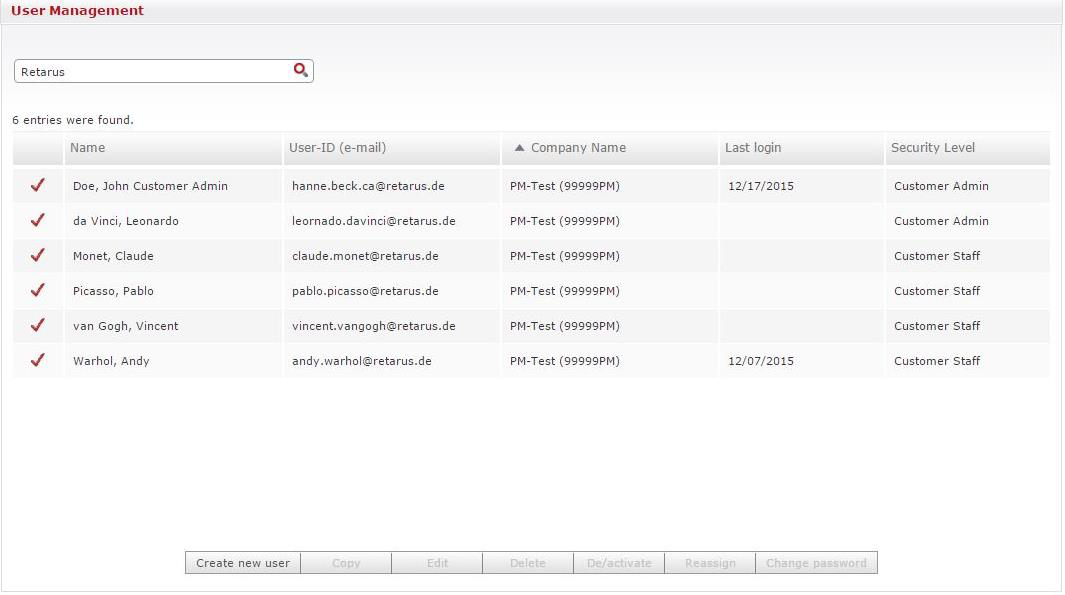This screenshot has height=595, width=1065.
Task: Select the andy.warhol@retarus.de email cell
Action: [x=362, y=361]
